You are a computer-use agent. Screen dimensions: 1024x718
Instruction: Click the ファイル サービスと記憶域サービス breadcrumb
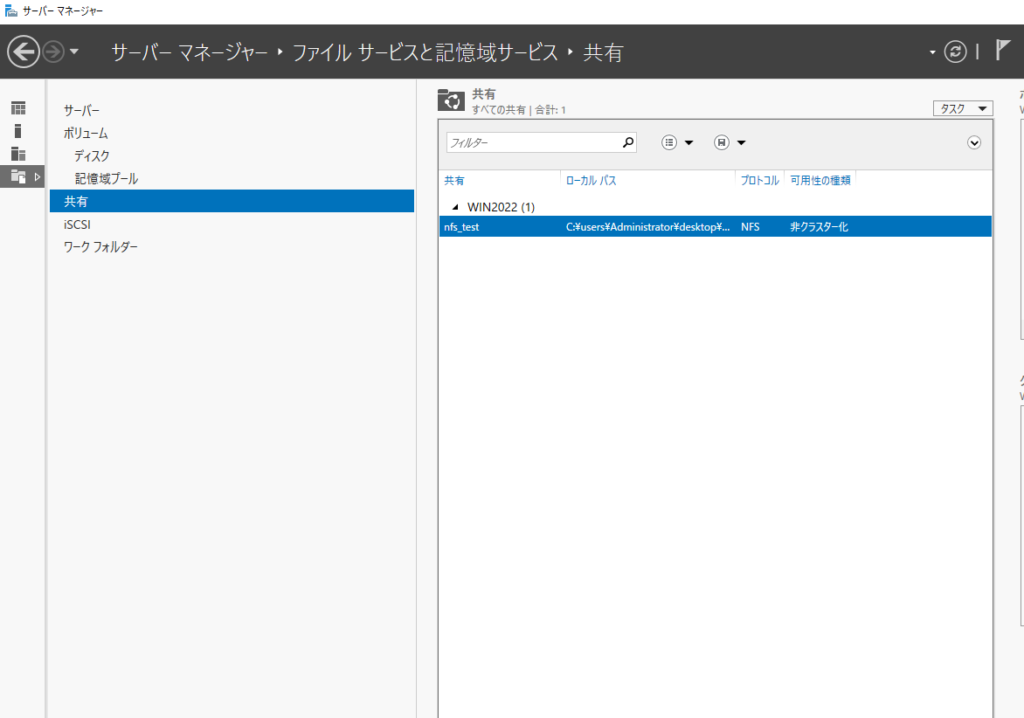[x=424, y=52]
